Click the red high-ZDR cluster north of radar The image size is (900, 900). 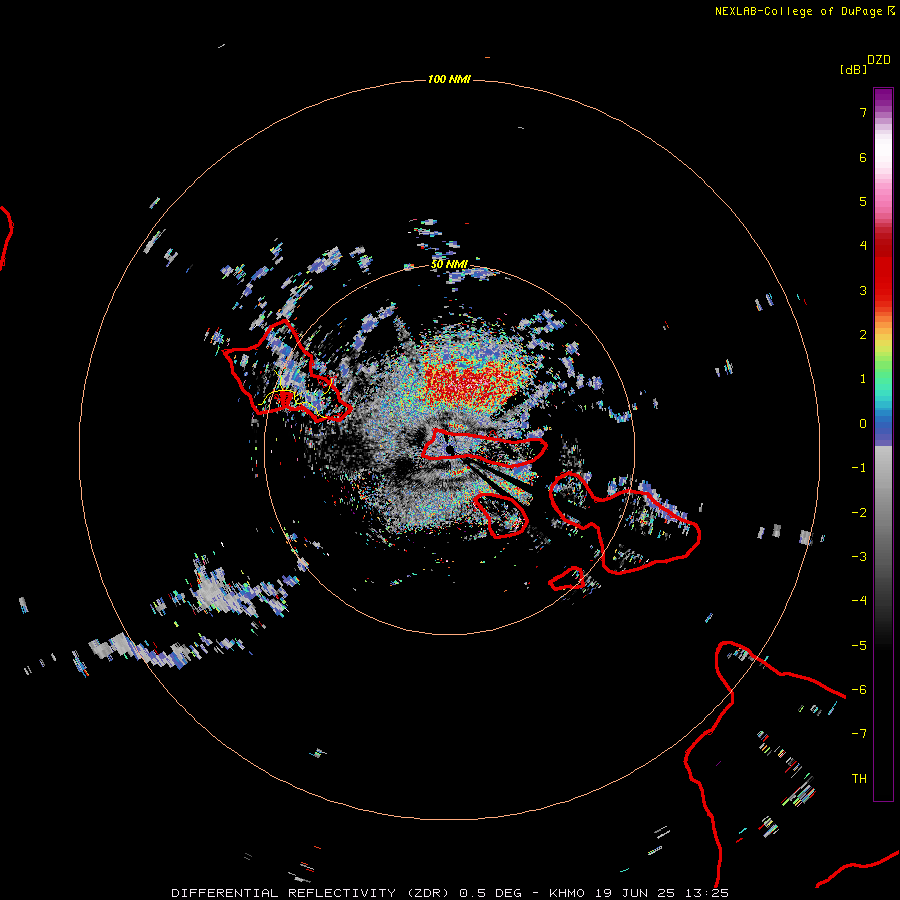[472, 381]
